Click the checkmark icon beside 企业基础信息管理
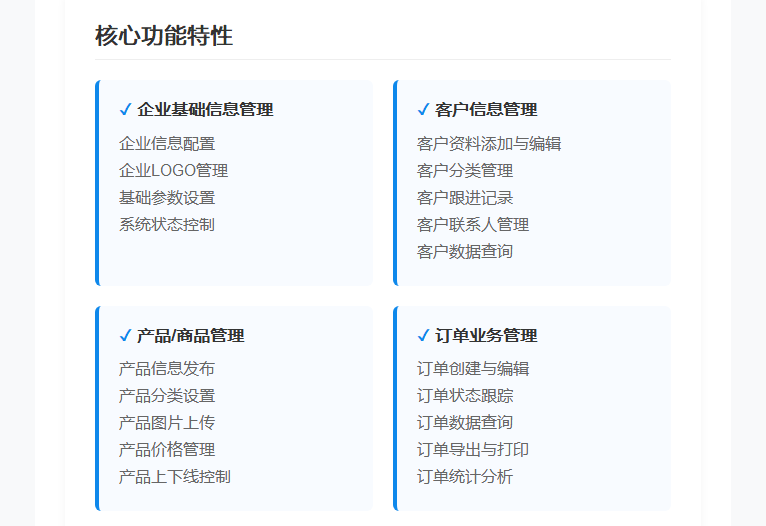 tap(126, 109)
